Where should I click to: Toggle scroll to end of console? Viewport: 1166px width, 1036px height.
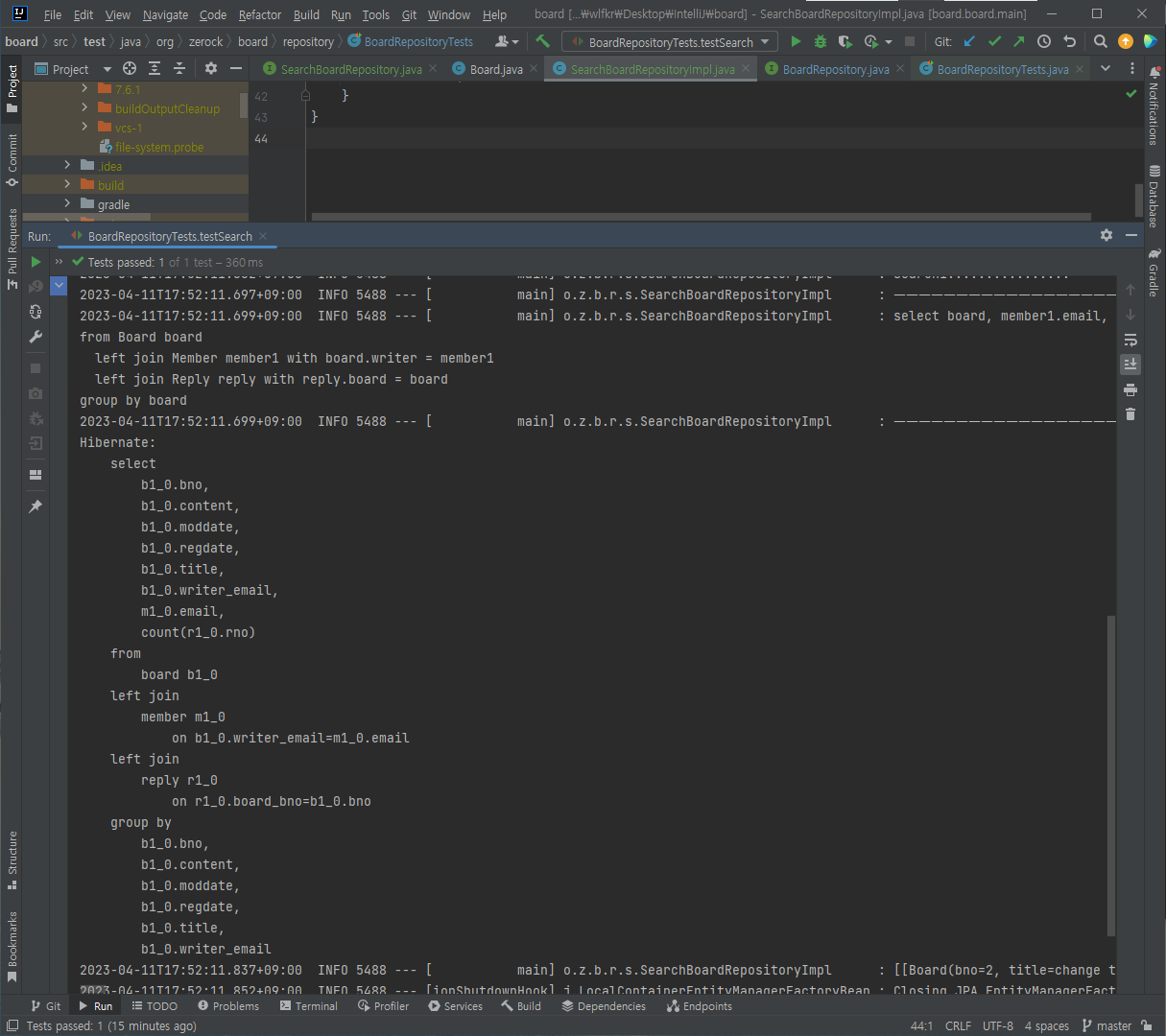1130,365
